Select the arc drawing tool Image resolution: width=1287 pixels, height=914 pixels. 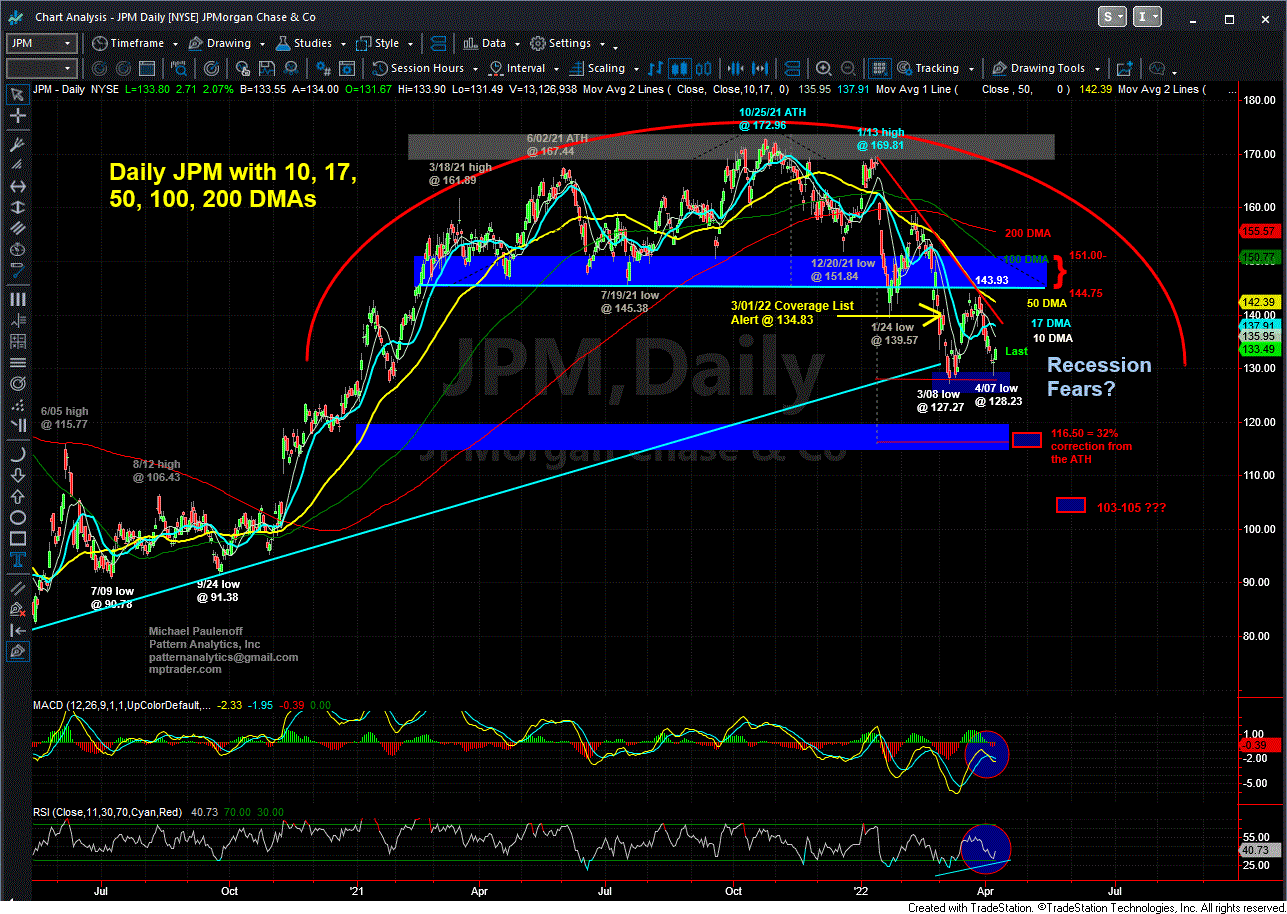[x=17, y=452]
